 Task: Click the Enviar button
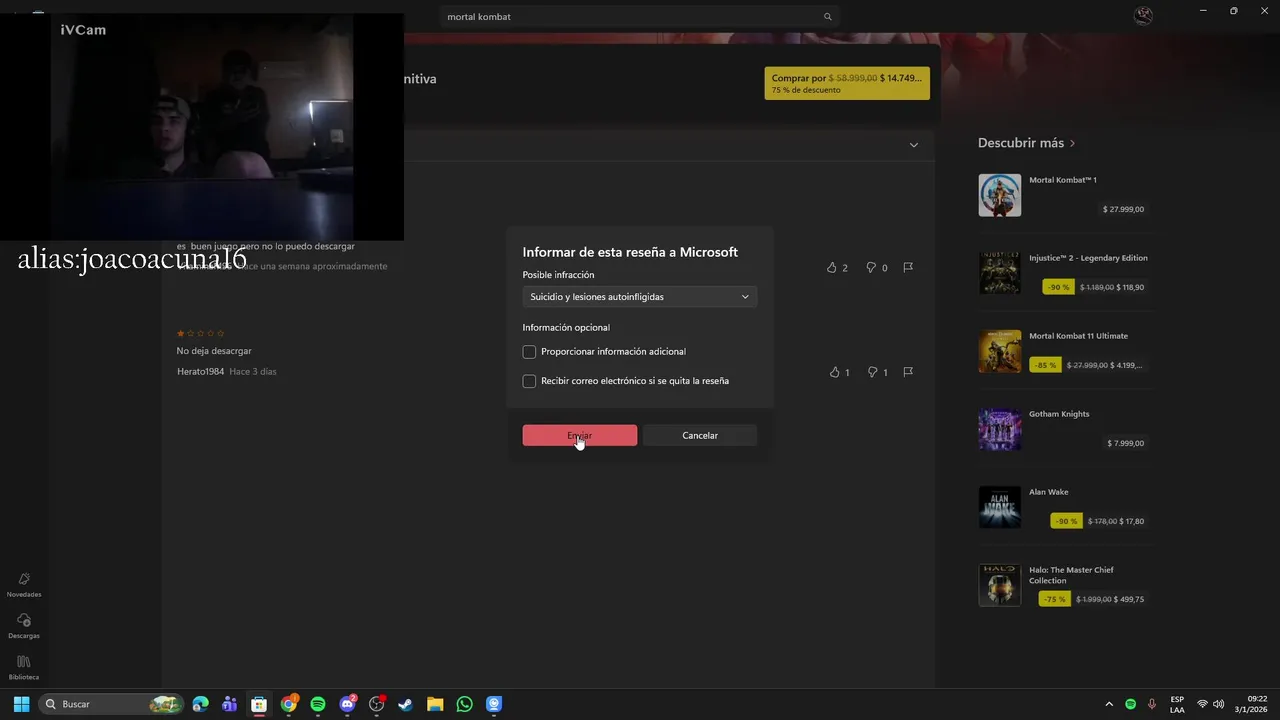click(579, 435)
